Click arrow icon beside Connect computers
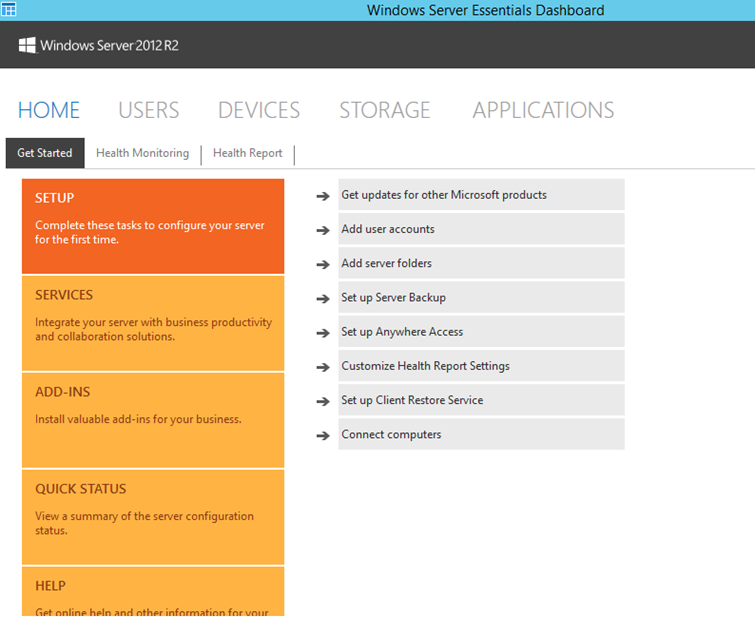Image resolution: width=755 pixels, height=617 pixels. pyautogui.click(x=323, y=435)
